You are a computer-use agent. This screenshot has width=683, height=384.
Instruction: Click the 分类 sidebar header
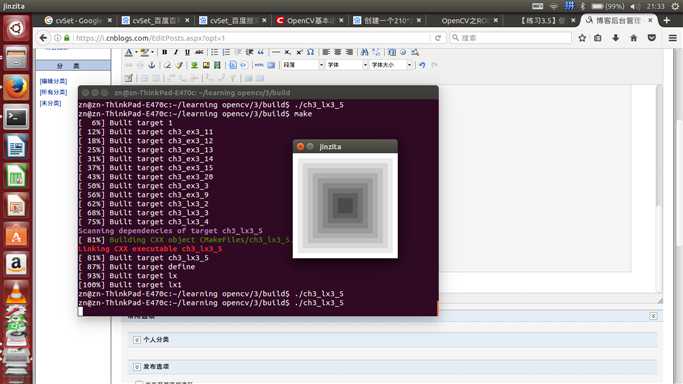pyautogui.click(x=73, y=65)
